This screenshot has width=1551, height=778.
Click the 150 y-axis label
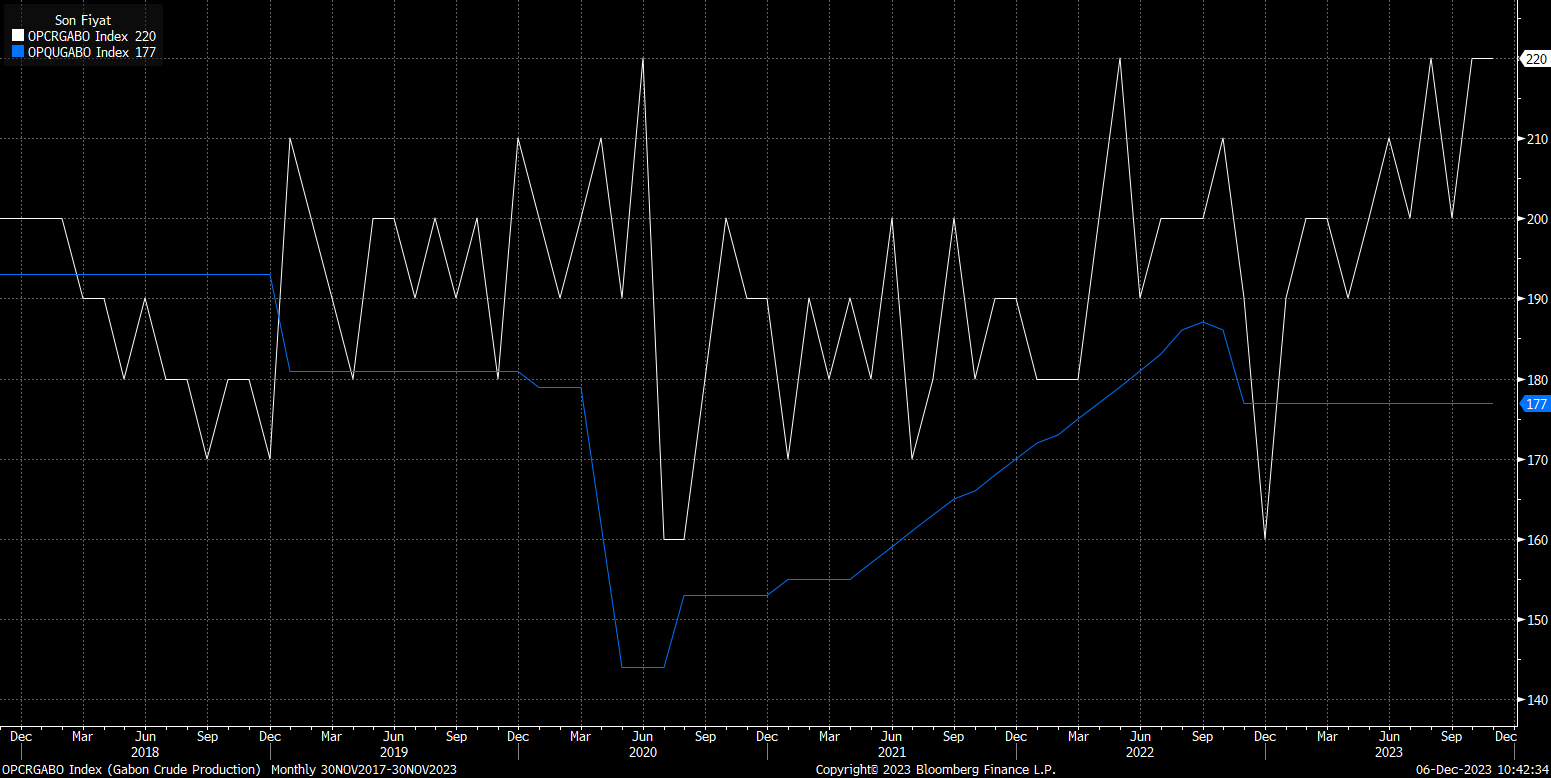(x=1537, y=620)
